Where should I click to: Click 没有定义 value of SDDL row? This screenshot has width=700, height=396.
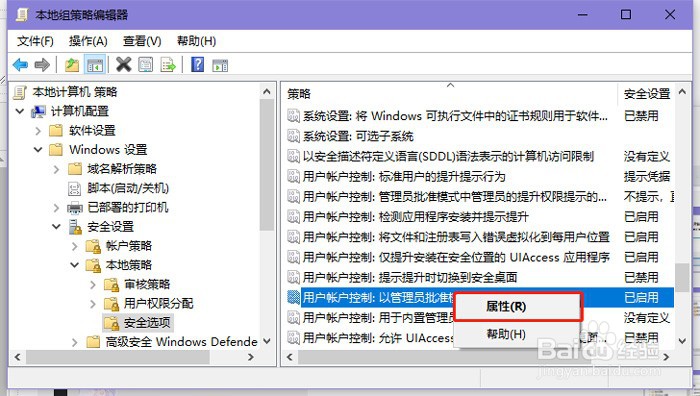(x=646, y=156)
